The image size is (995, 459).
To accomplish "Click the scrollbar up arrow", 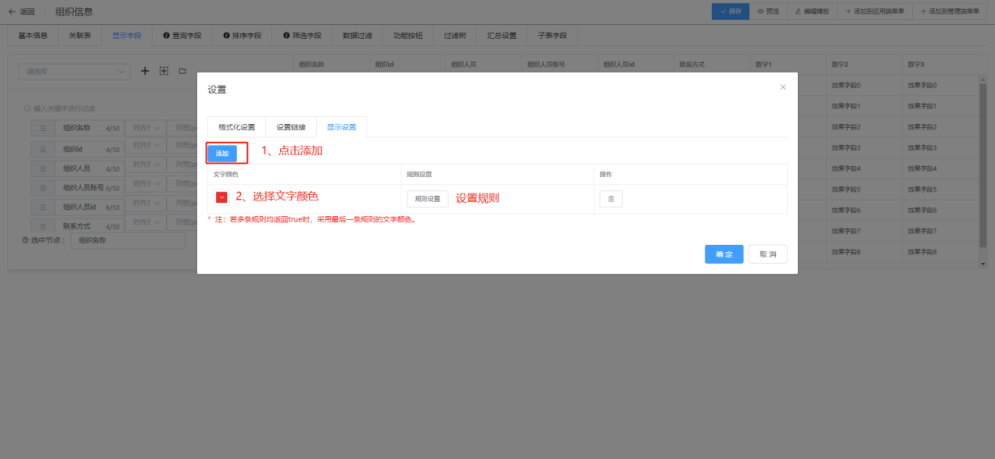I will click(984, 79).
